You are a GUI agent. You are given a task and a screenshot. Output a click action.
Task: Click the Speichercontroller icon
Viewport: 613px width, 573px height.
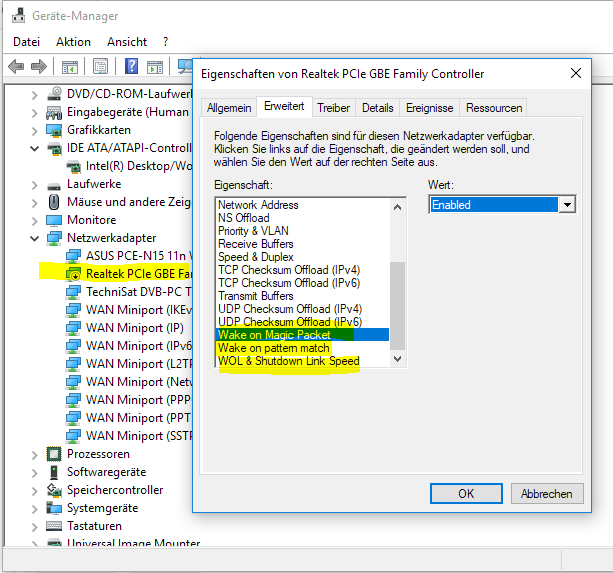[x=54, y=490]
